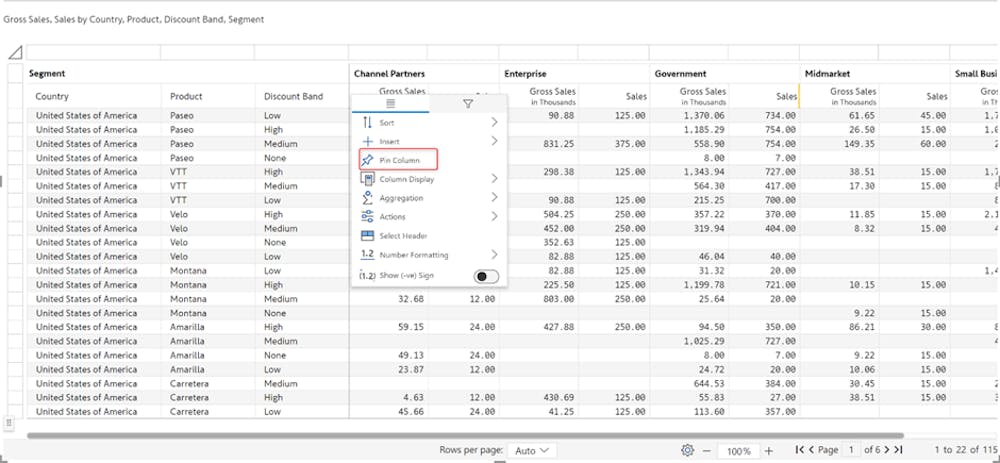The width and height of the screenshot is (1000, 463).
Task: Click the 149.35 cell
Action: (x=858, y=143)
